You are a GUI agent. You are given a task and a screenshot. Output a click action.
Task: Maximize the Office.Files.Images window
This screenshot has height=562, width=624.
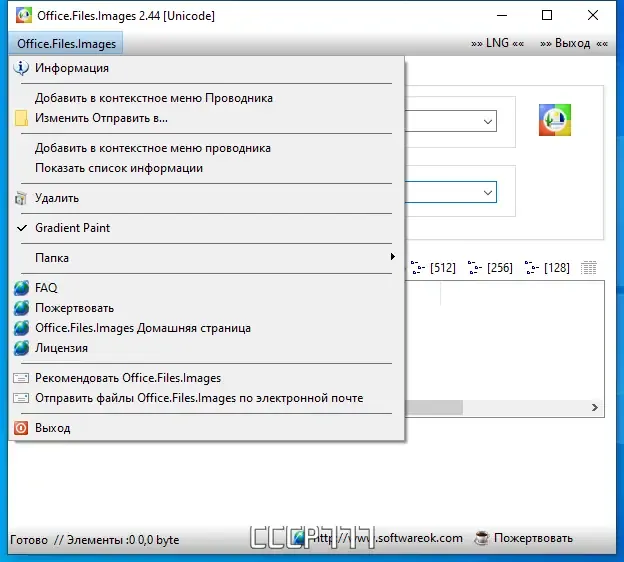coord(547,15)
